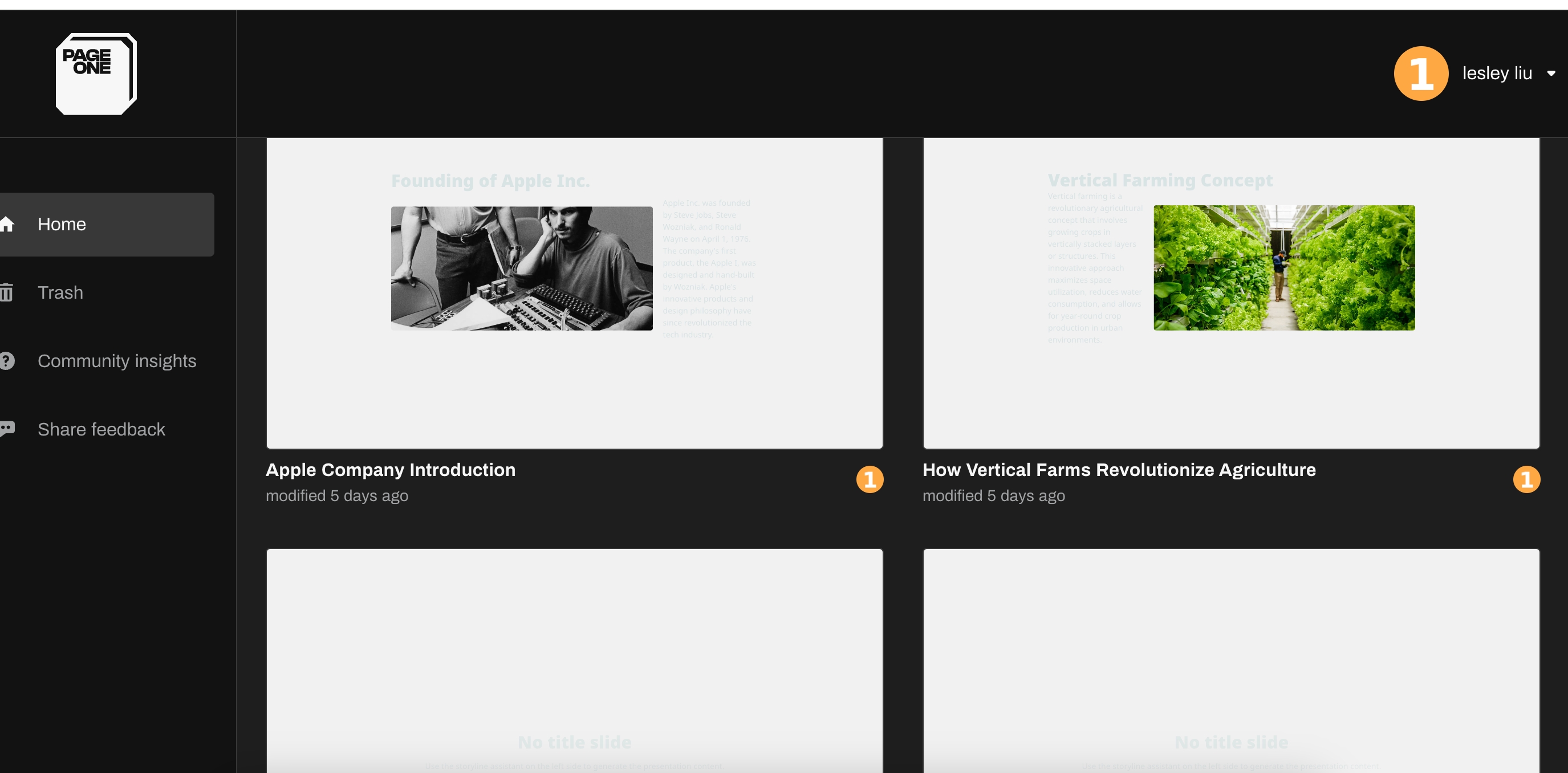Click the Share feedback speech bubble icon
The height and width of the screenshot is (773, 1568).
7,429
